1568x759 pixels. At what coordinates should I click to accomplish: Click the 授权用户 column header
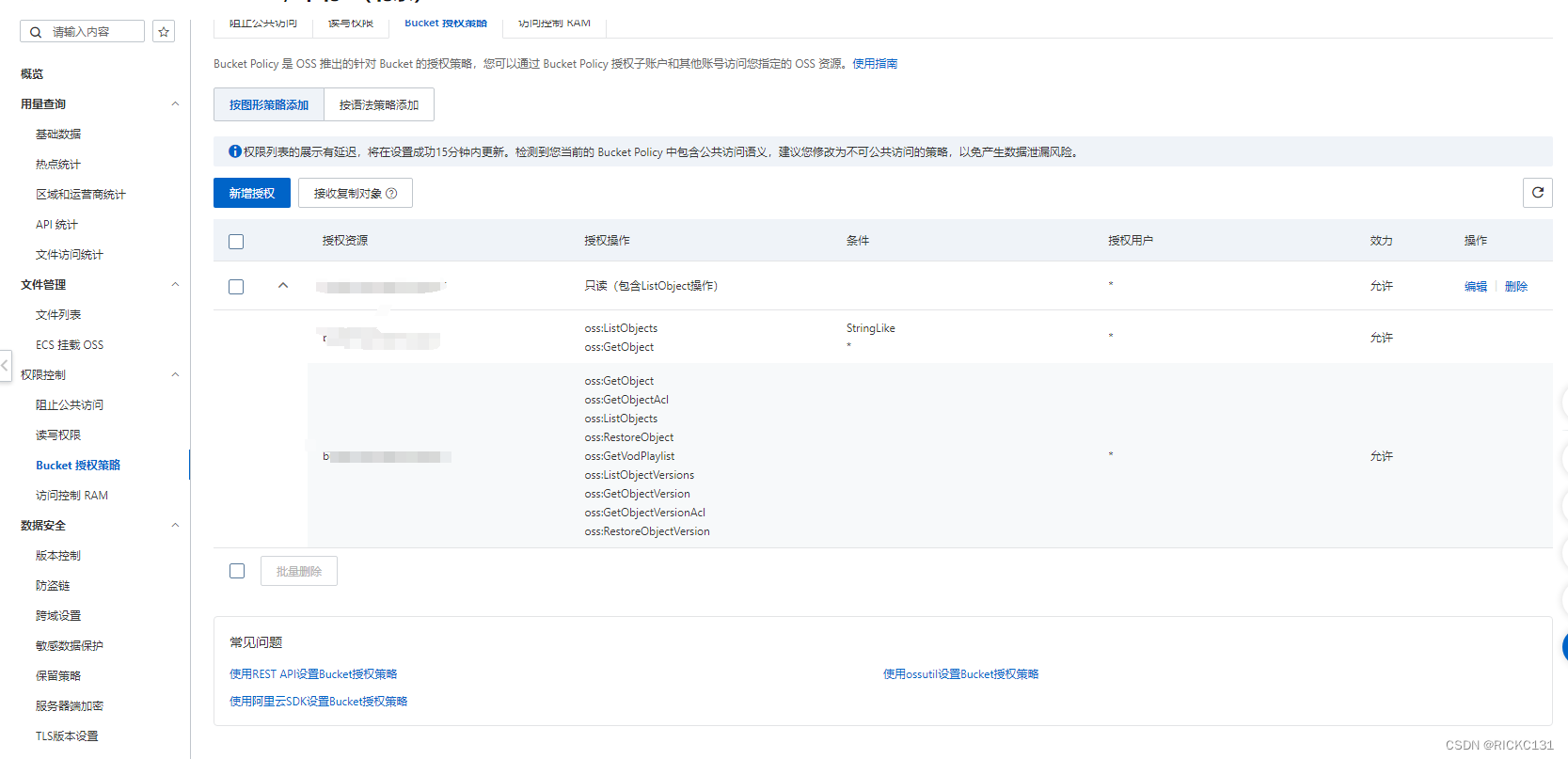pyautogui.click(x=1131, y=241)
